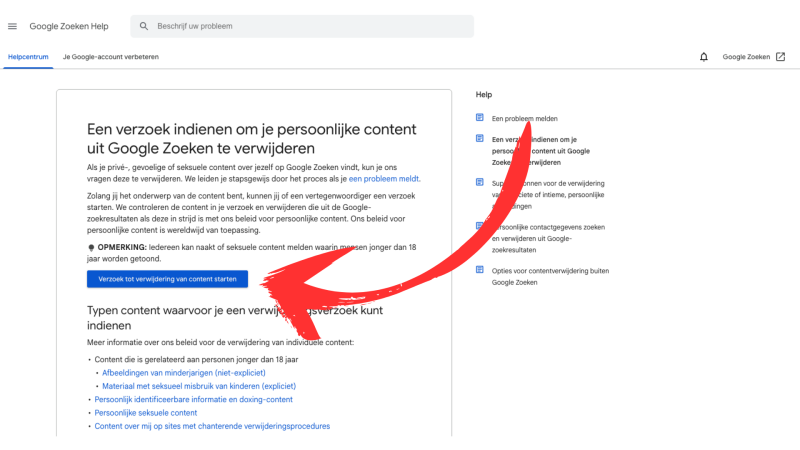800x450 pixels.
Task: Click the Google Zoeken external link icon
Action: click(x=780, y=57)
